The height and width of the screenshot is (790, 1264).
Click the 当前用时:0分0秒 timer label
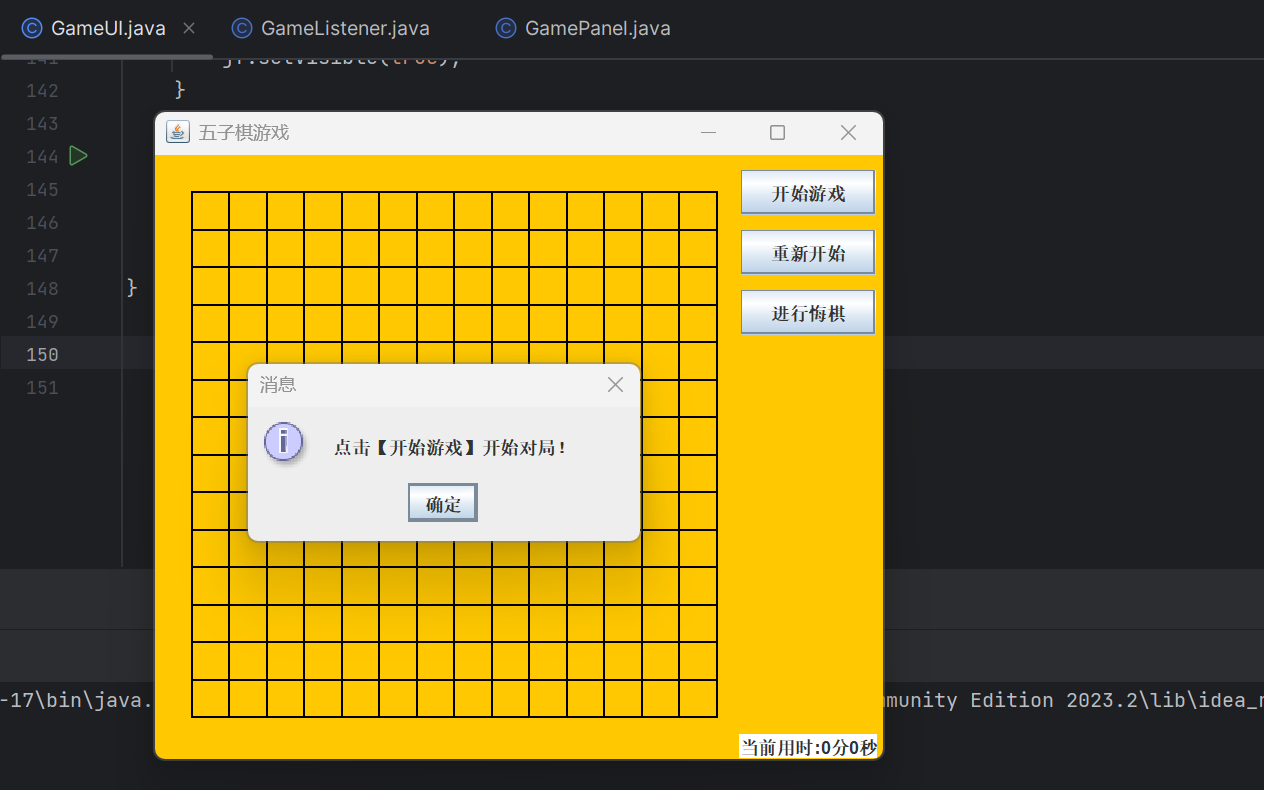coord(808,747)
